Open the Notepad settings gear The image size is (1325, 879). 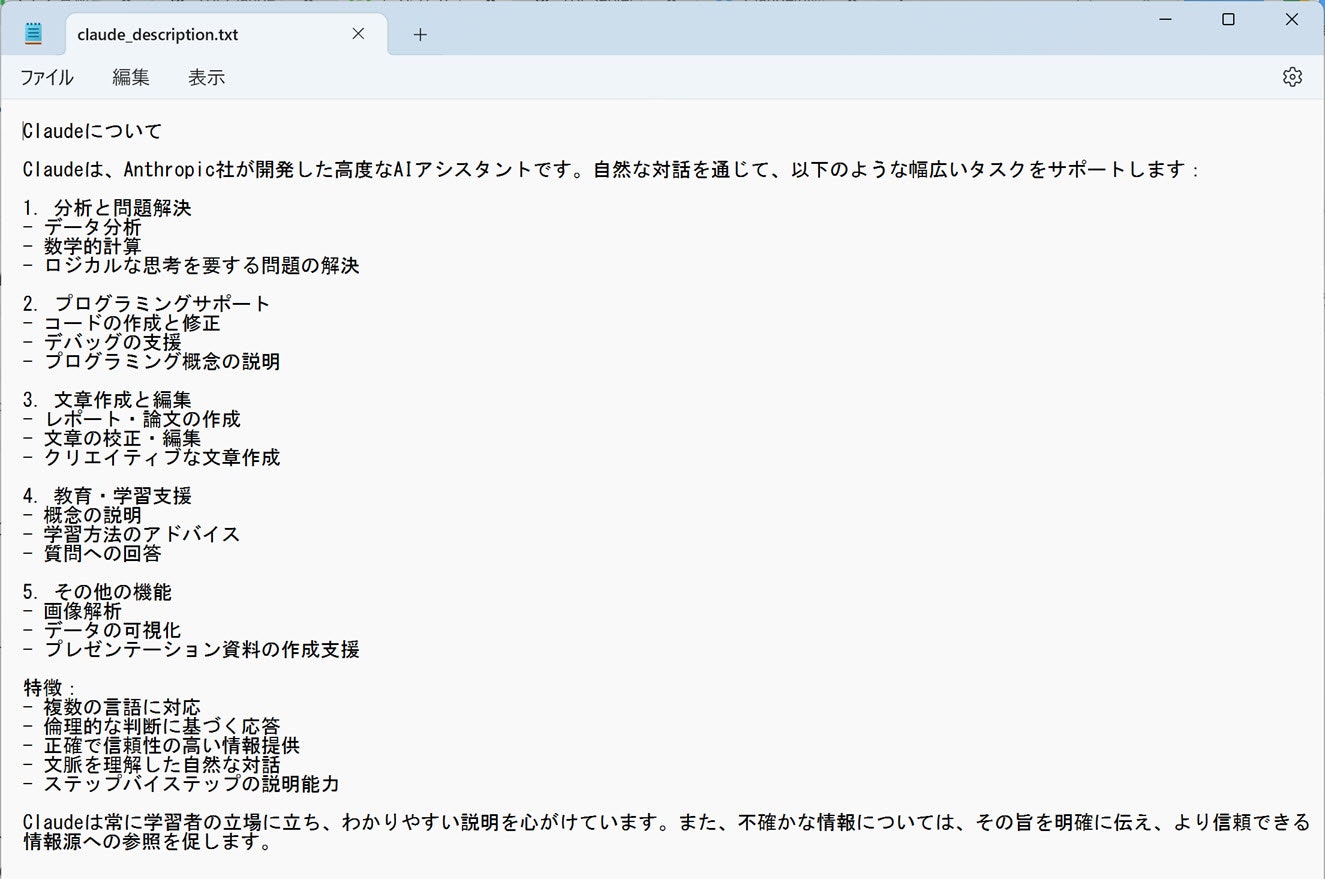tap(1292, 77)
